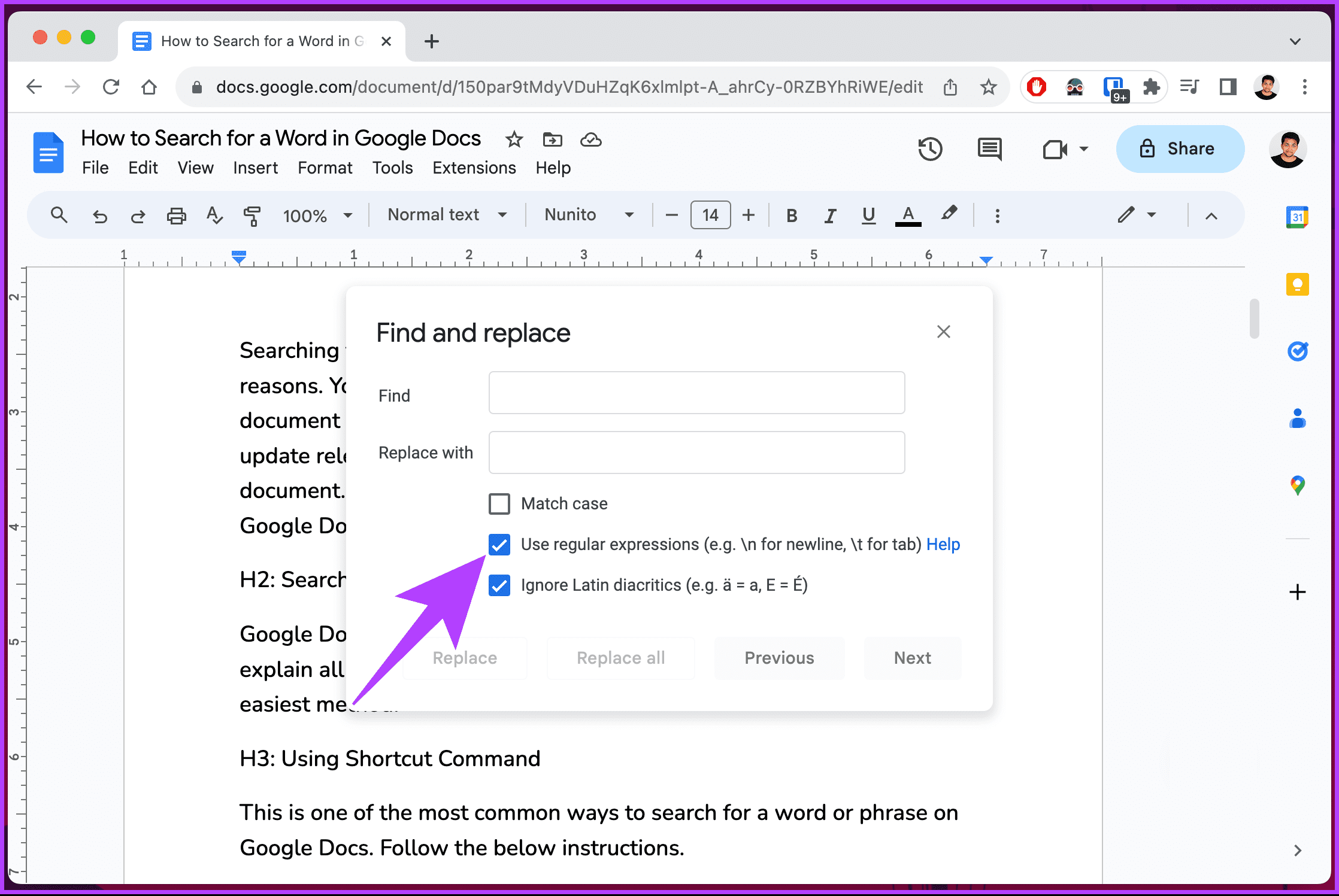Open the Insert menu
This screenshot has width=1339, height=896.
(x=255, y=168)
